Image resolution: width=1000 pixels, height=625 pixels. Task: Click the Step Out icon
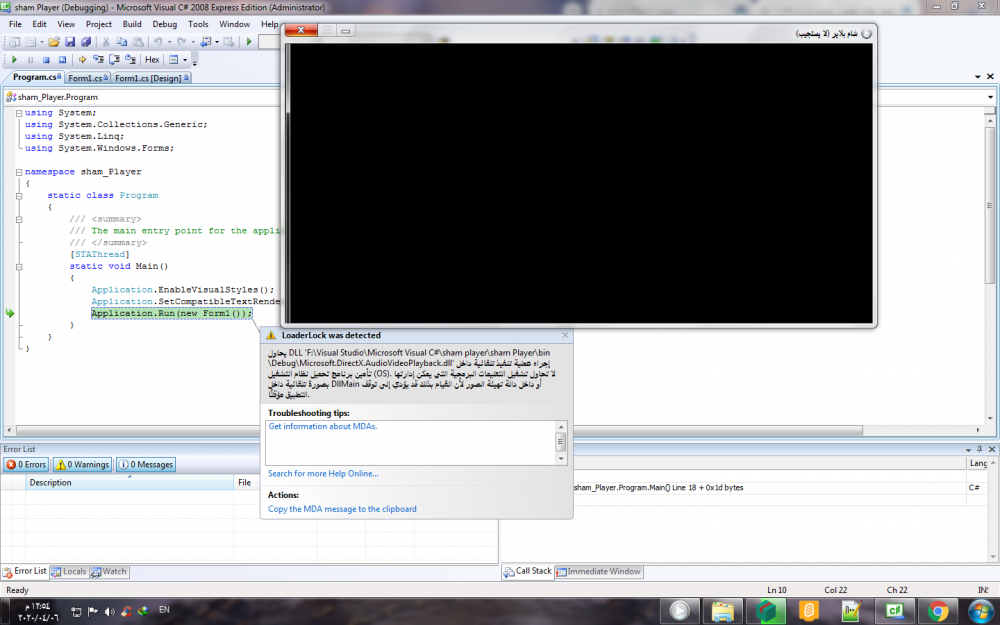click(131, 59)
